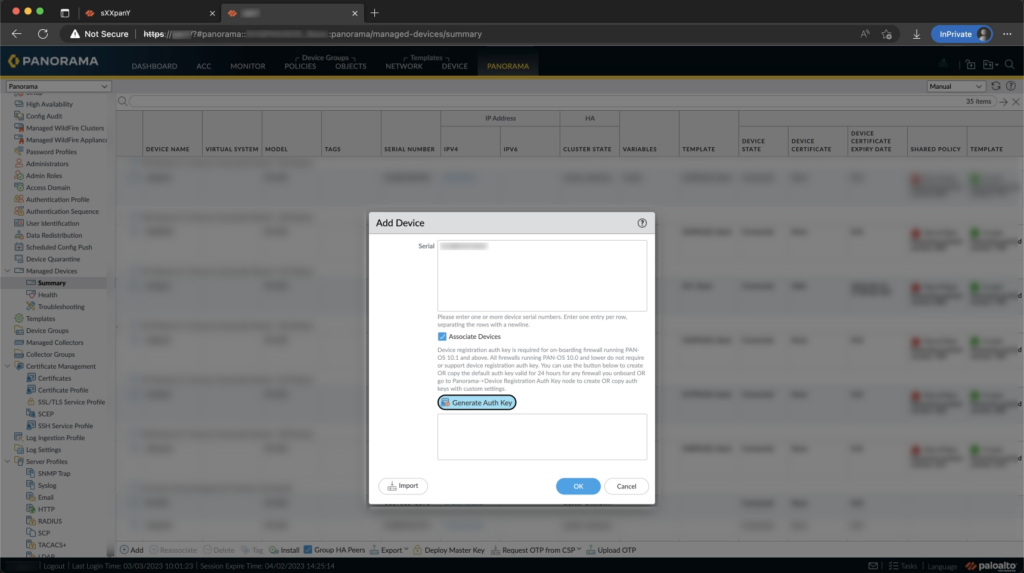Viewport: 1024px width, 573px height.
Task: Open the Request OTP from CSP dropdown
Action: [x=536, y=550]
